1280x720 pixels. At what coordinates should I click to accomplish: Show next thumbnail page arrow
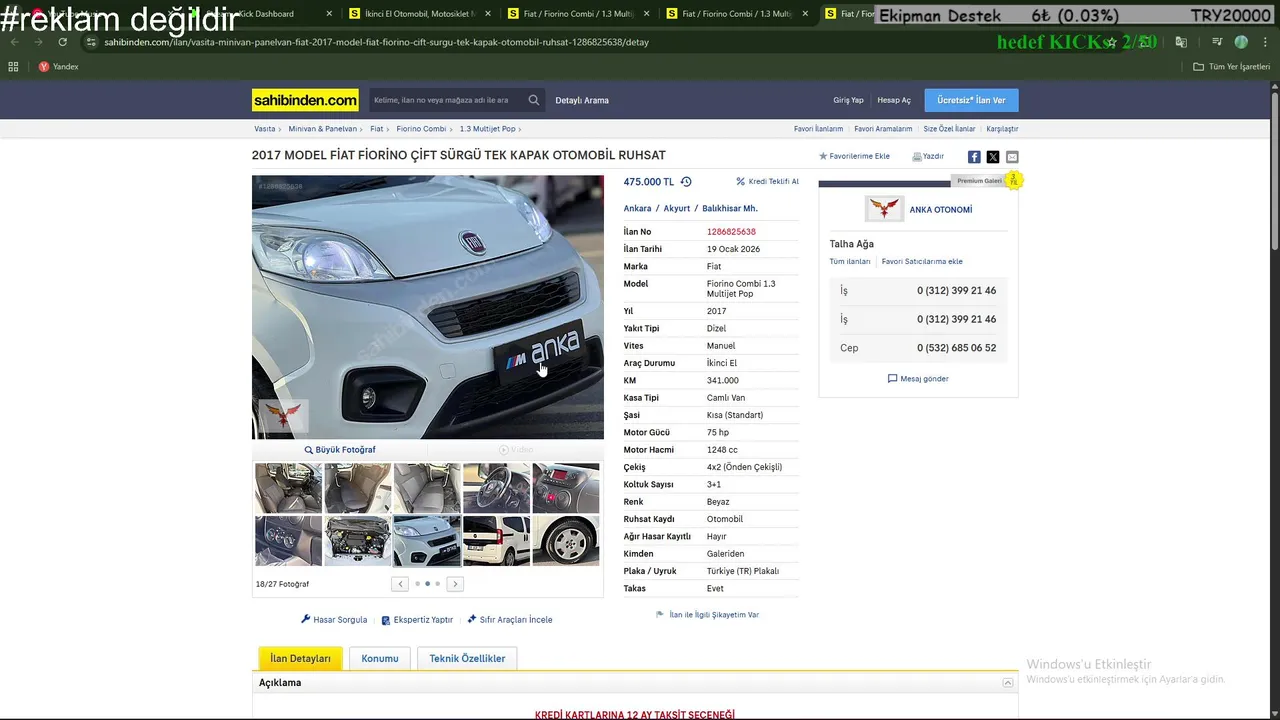point(455,584)
